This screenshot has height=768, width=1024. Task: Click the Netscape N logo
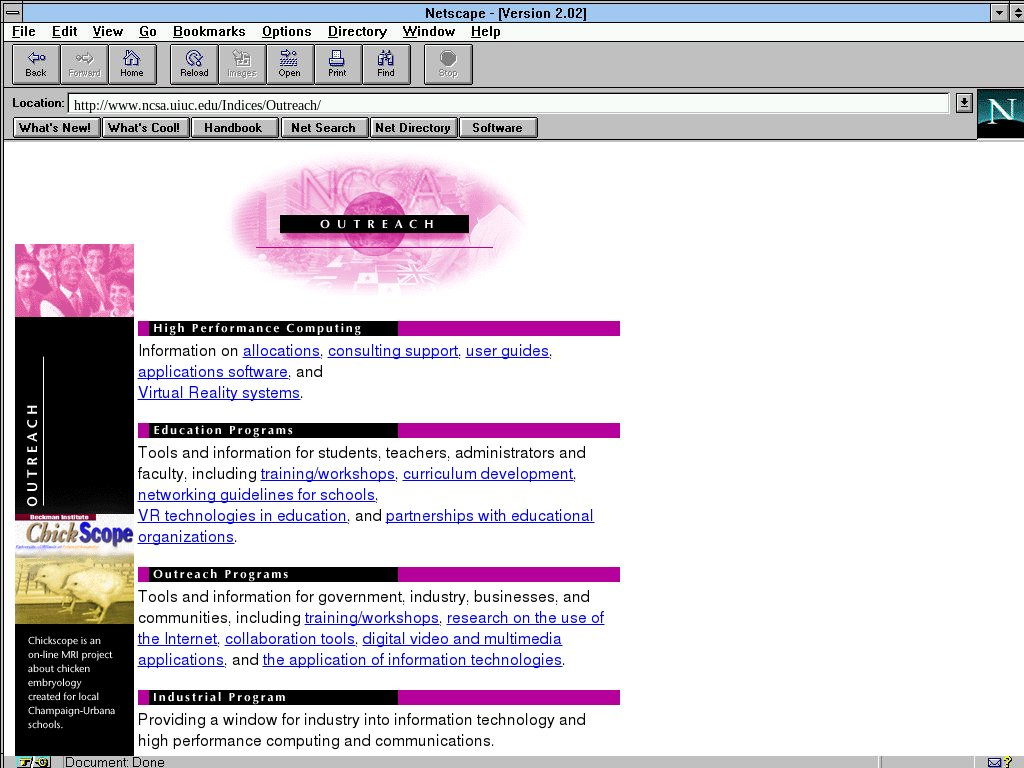(1000, 113)
